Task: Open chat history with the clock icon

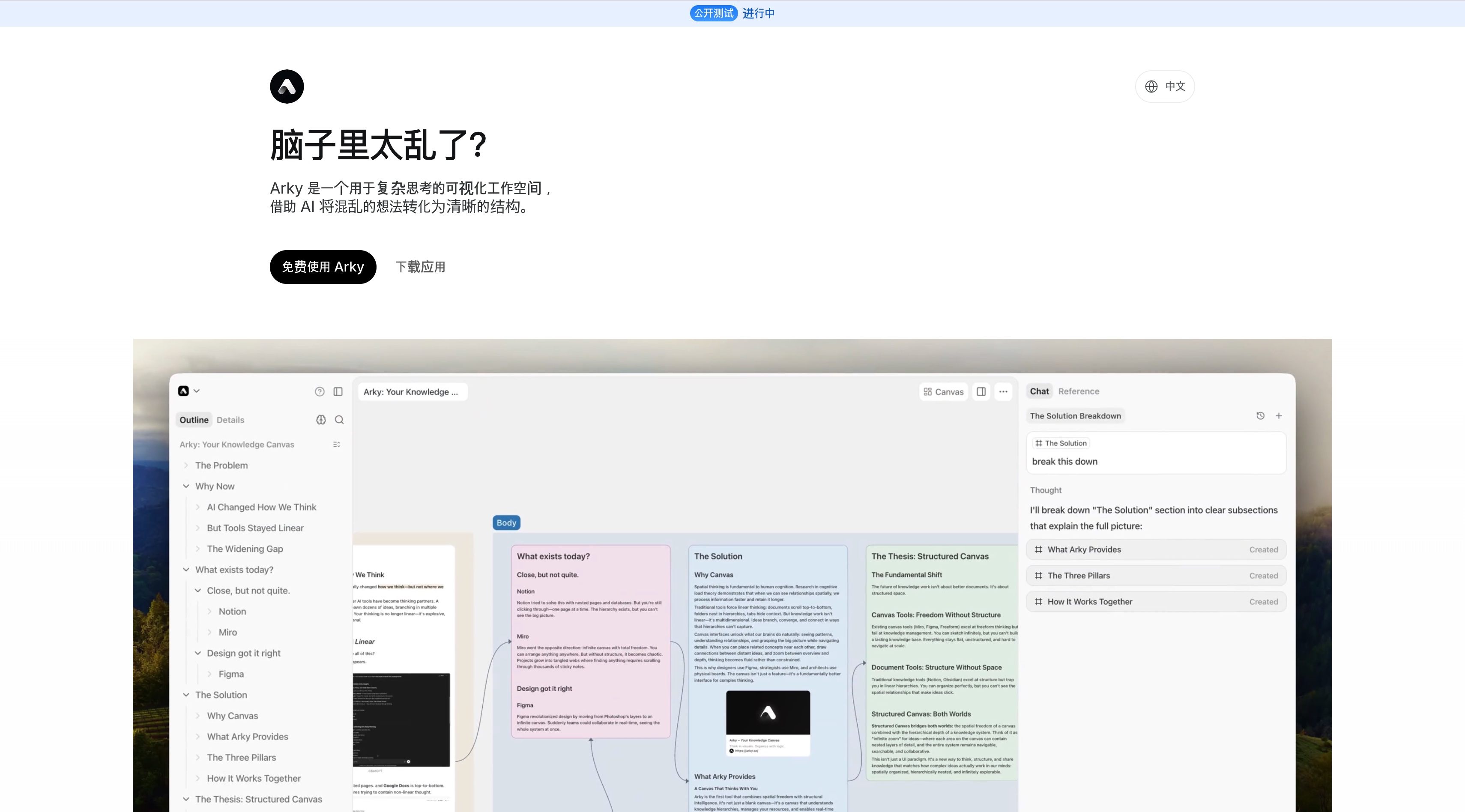Action: pos(1260,416)
